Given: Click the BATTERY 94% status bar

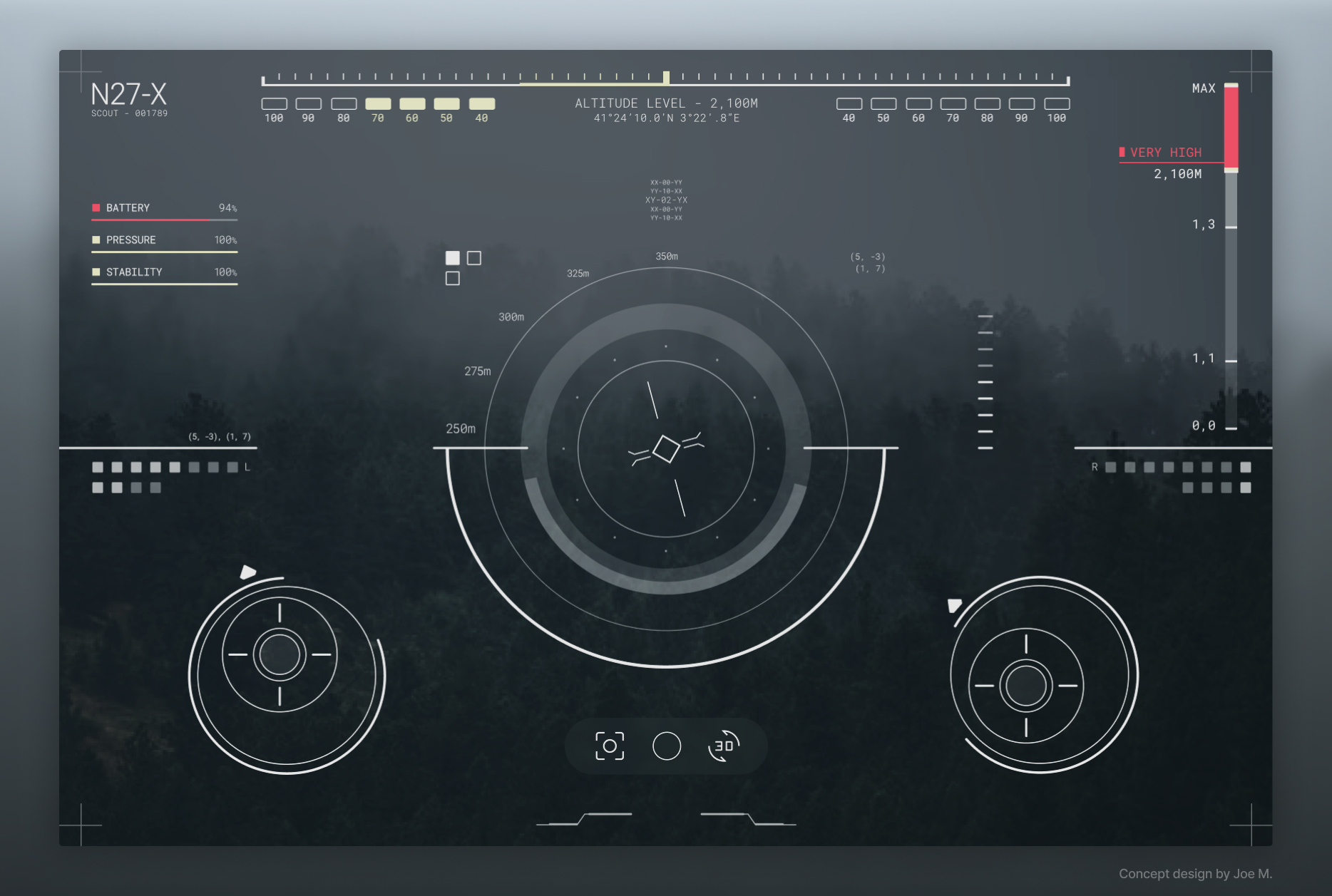Looking at the screenshot, I should tap(165, 212).
